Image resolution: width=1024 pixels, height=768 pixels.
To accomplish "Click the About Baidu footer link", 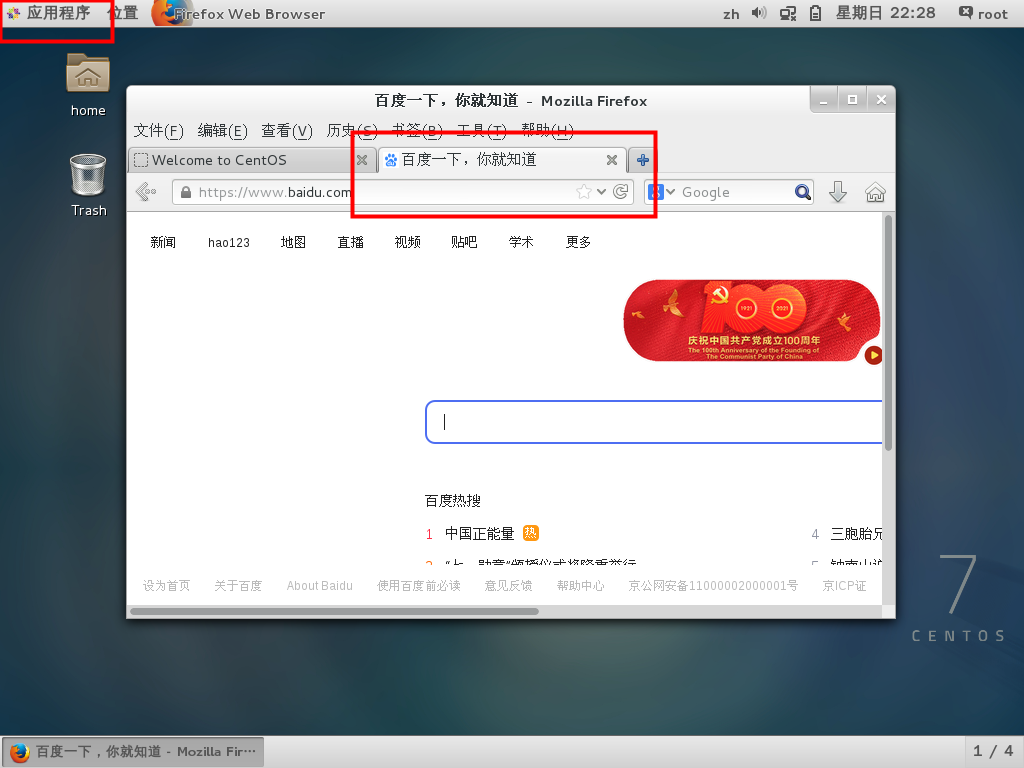I will point(319,586).
